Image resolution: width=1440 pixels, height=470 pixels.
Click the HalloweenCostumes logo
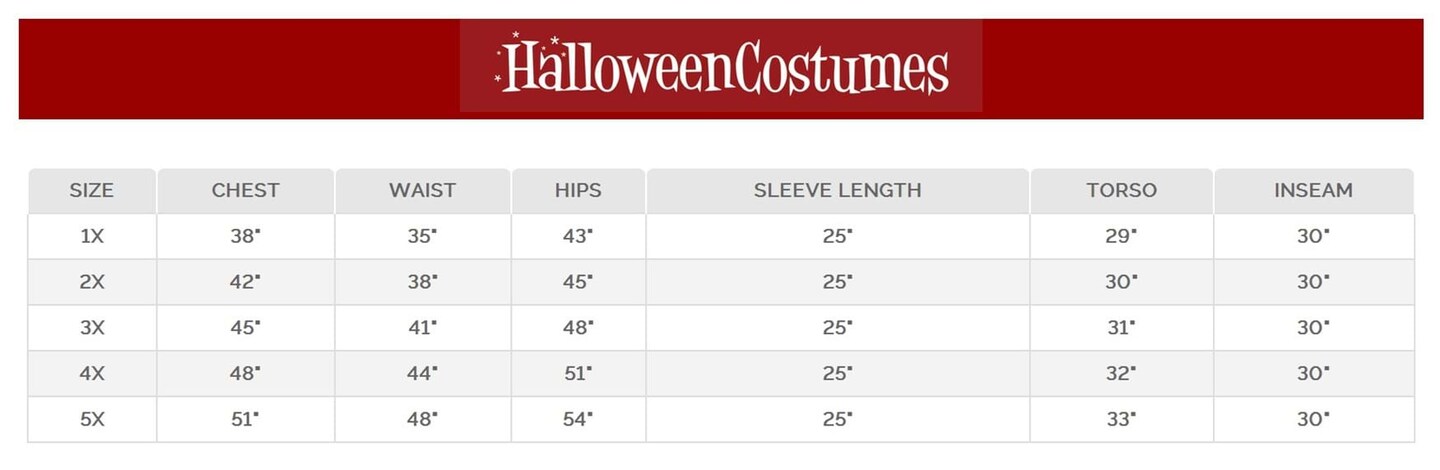(x=721, y=66)
